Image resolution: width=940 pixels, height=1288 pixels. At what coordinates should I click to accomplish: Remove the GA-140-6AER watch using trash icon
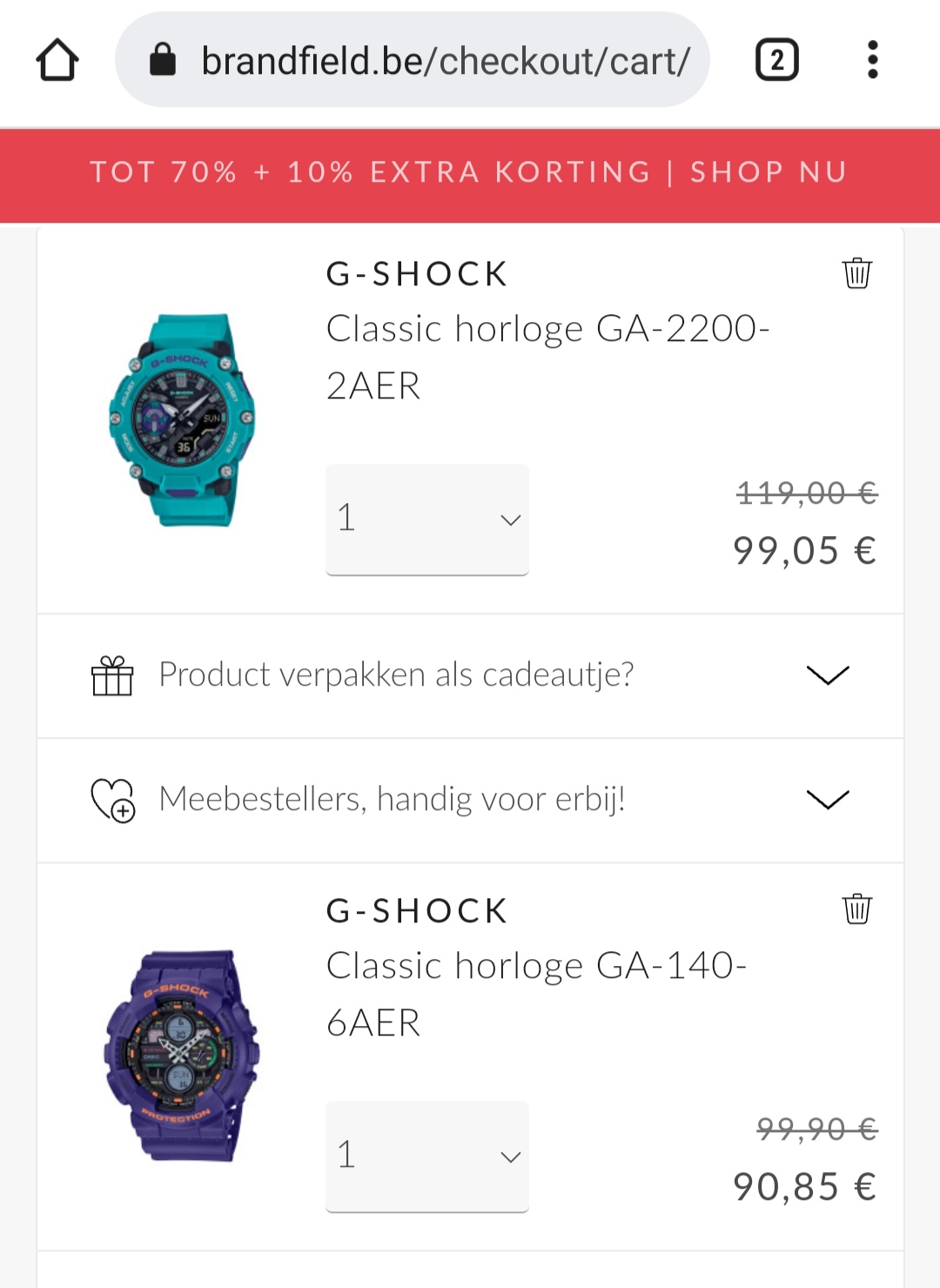point(856,909)
